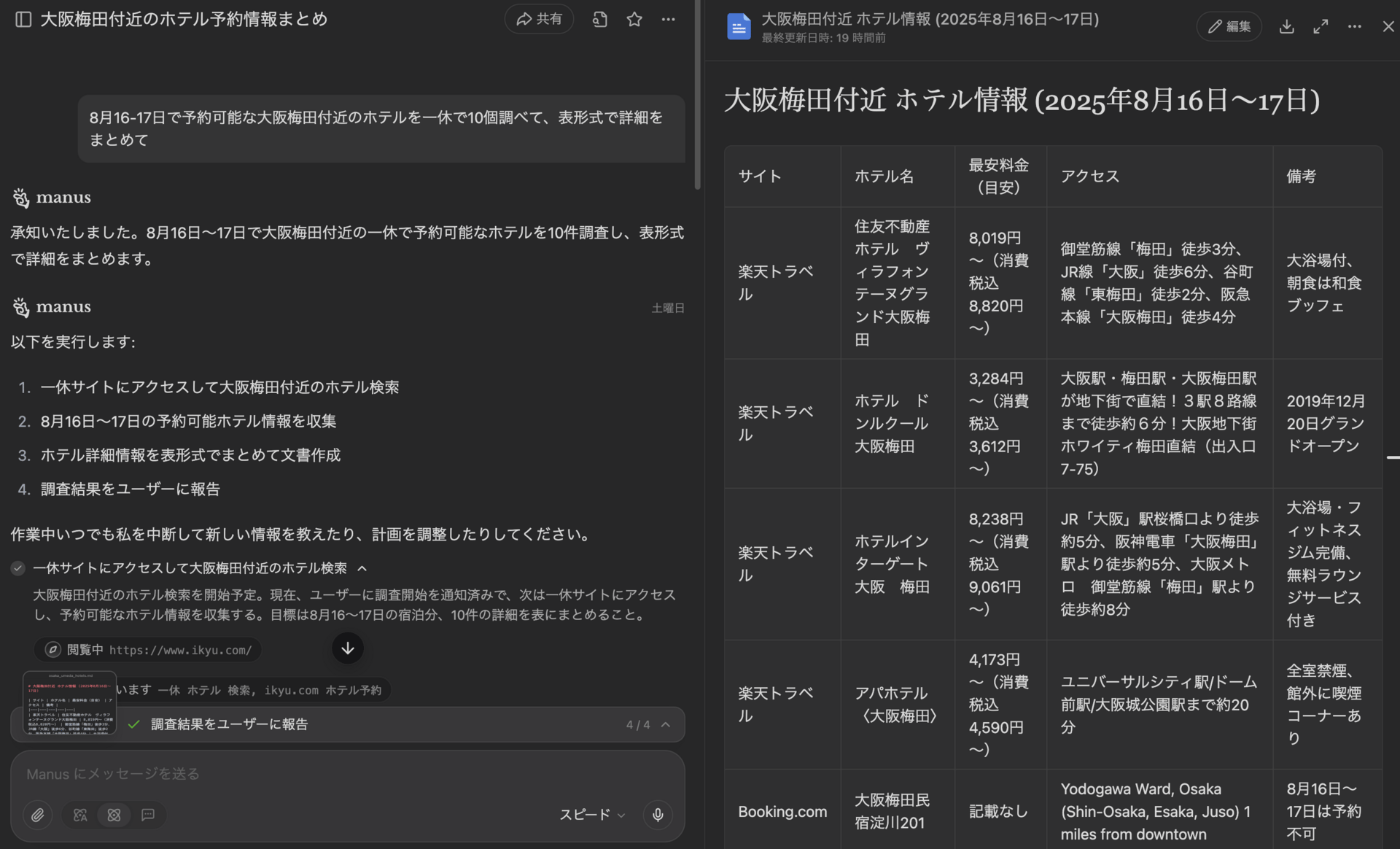Star this conversation as favorite
The width and height of the screenshot is (1400, 849).
coord(634,19)
